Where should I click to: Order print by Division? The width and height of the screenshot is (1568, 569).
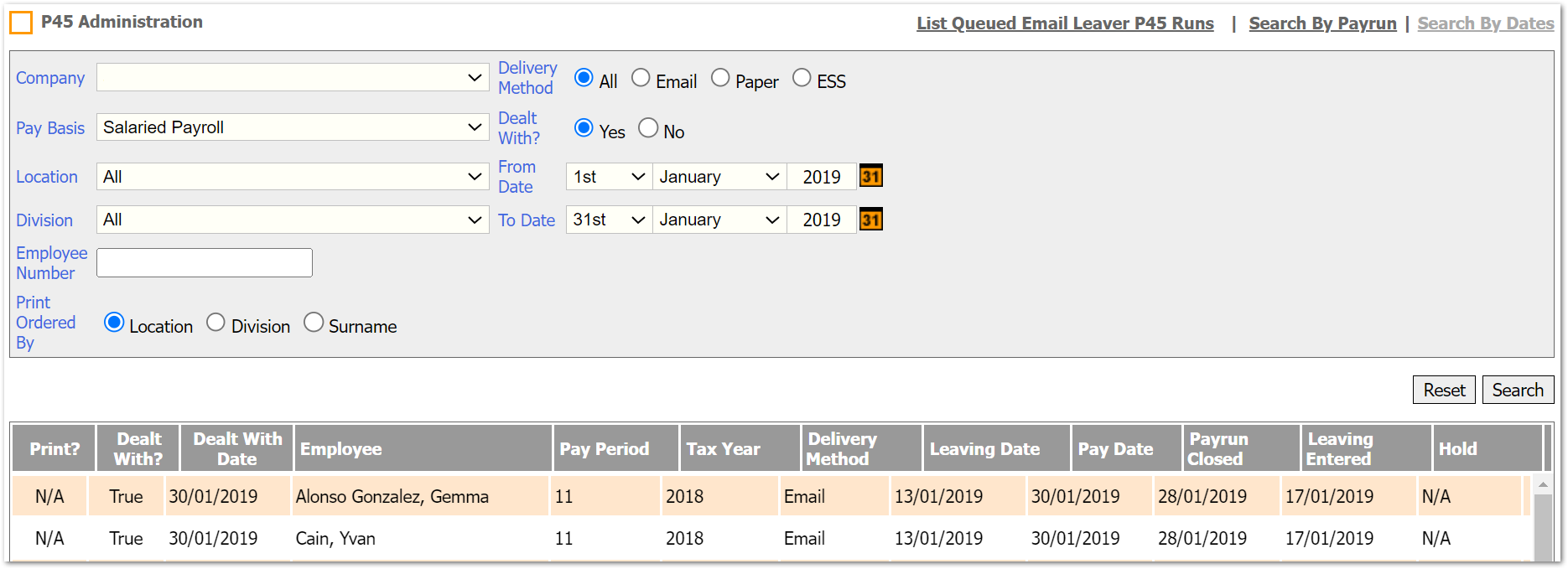[x=215, y=323]
